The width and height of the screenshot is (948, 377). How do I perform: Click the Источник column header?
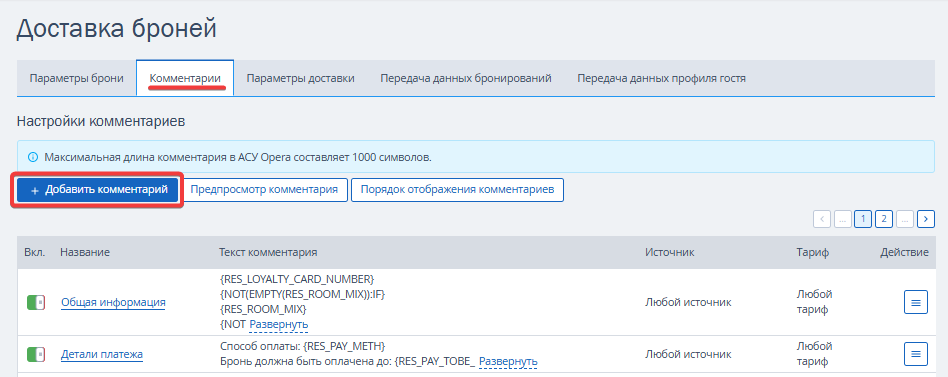click(670, 253)
